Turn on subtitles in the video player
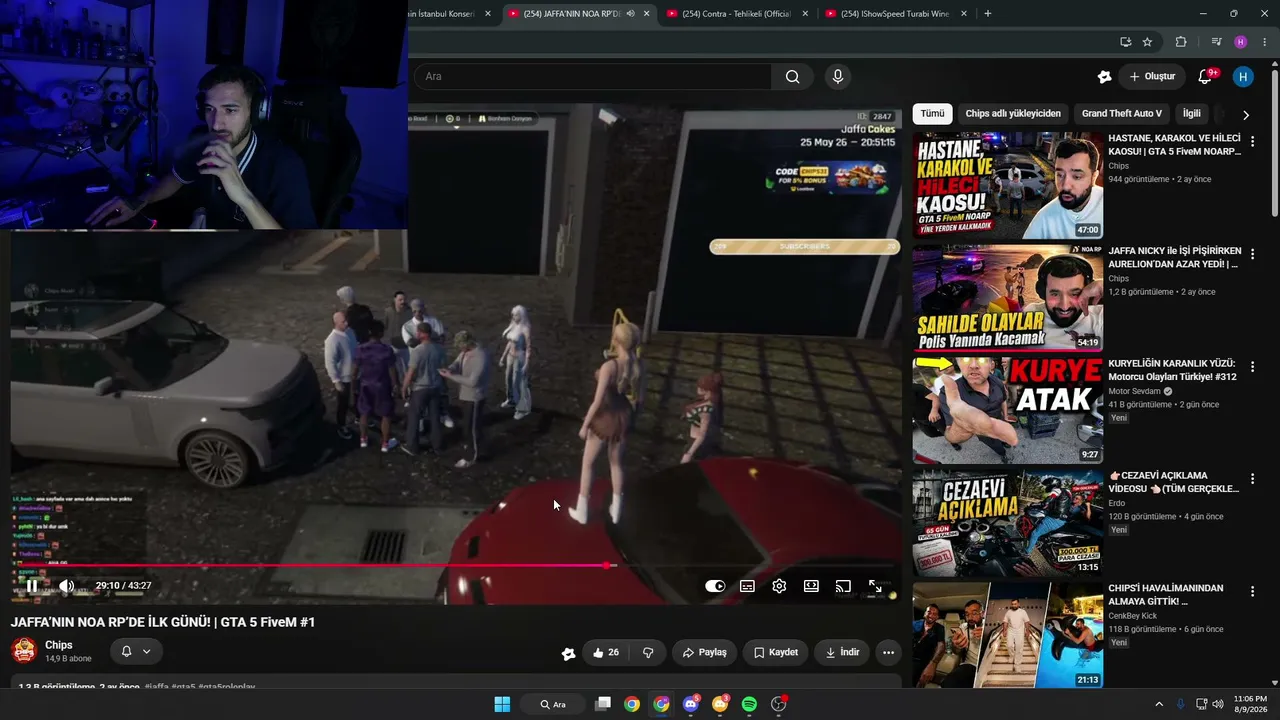The image size is (1280, 720). (x=747, y=586)
